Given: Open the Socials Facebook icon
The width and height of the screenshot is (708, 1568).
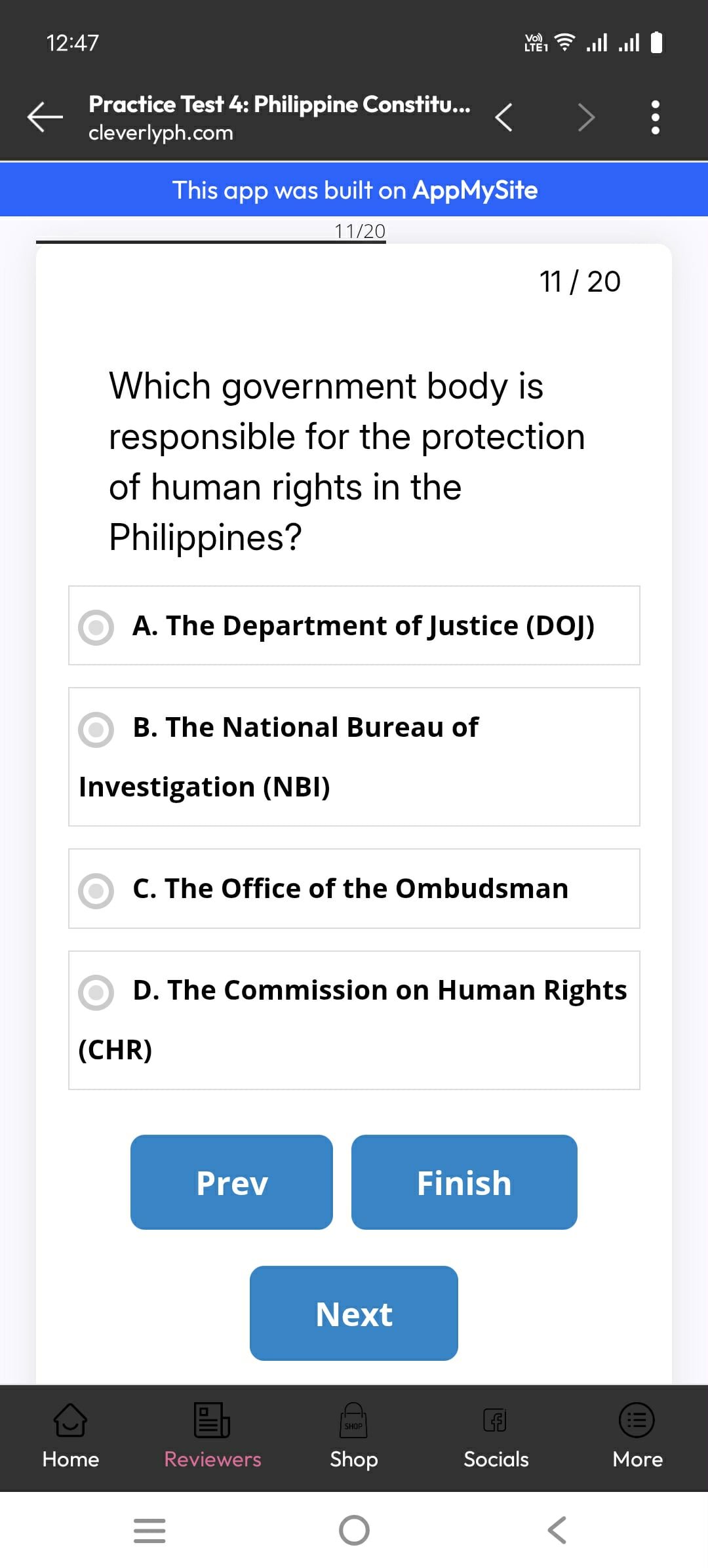Looking at the screenshot, I should point(496,1420).
